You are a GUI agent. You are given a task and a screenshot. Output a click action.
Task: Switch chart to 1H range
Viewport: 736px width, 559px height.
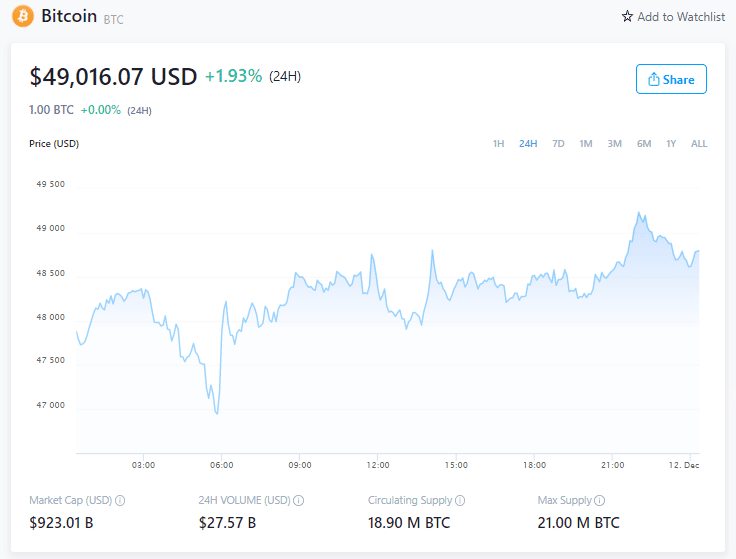tap(498, 144)
